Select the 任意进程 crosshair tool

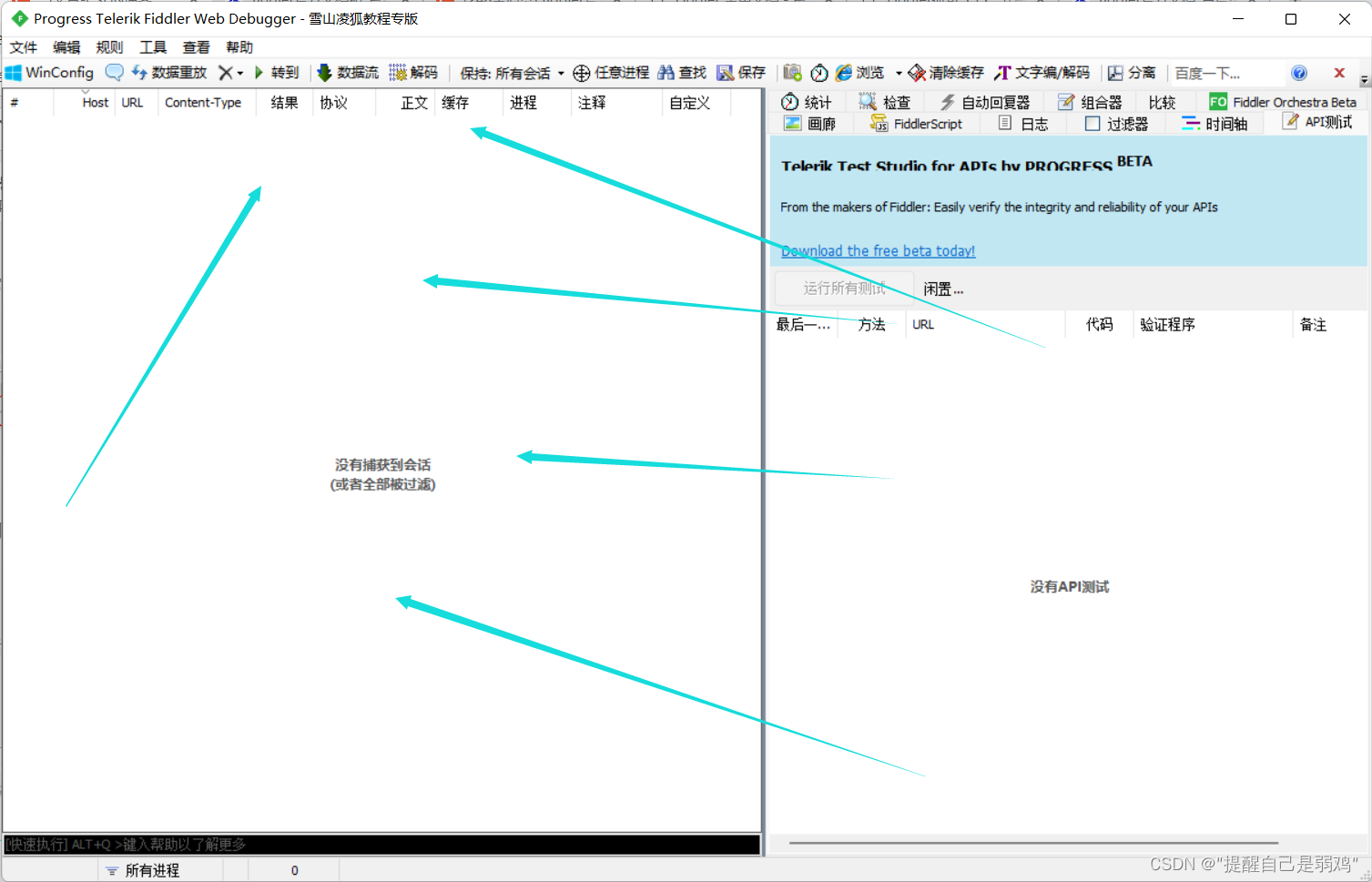[x=611, y=73]
